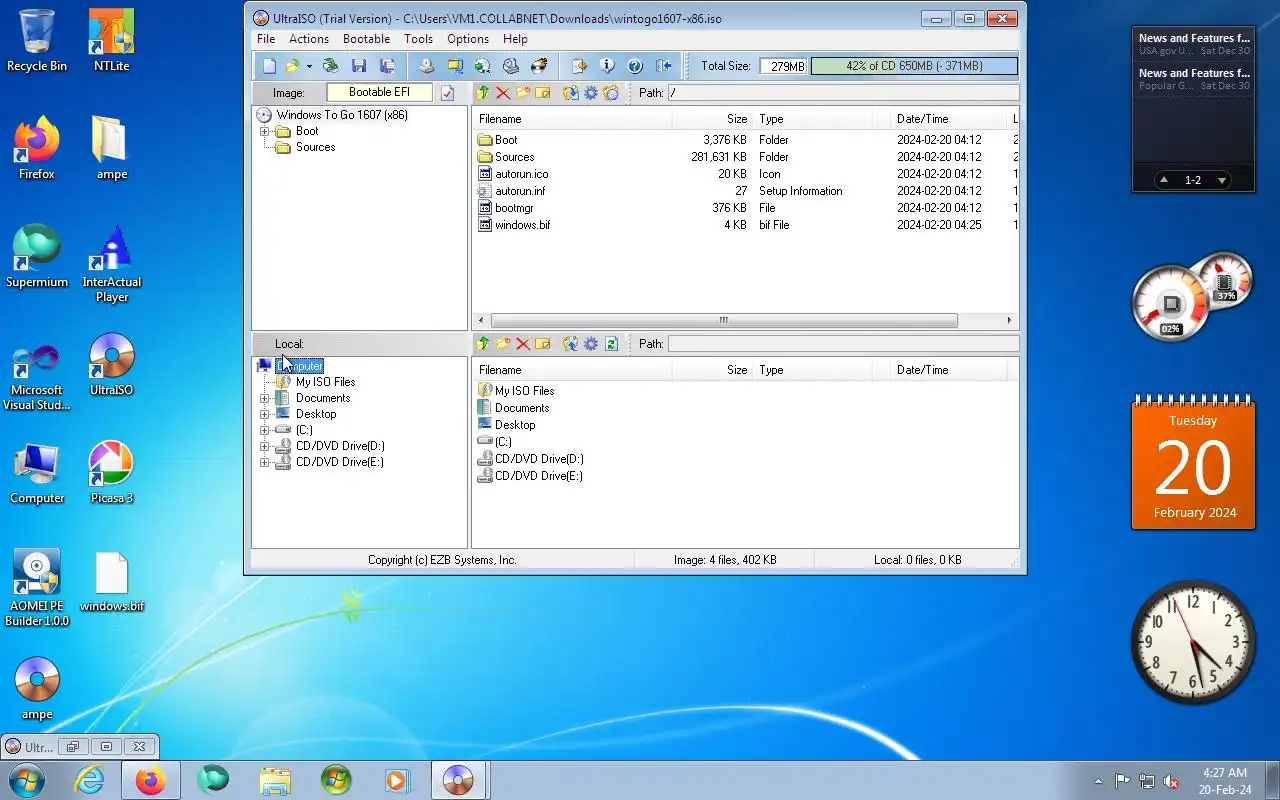Expand Documents node in Local tree
Viewport: 1280px width, 800px height.
264,398
